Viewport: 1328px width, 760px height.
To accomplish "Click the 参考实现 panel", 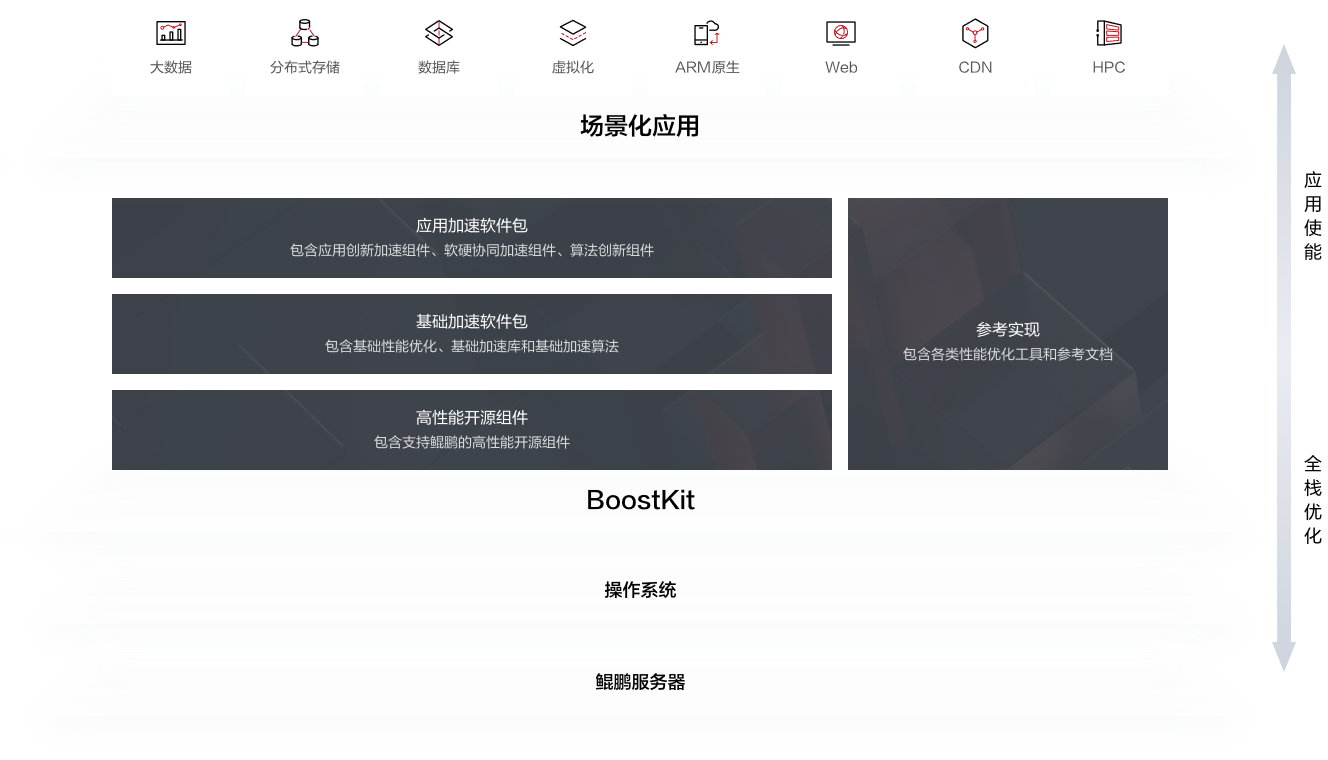I will click(x=1008, y=334).
